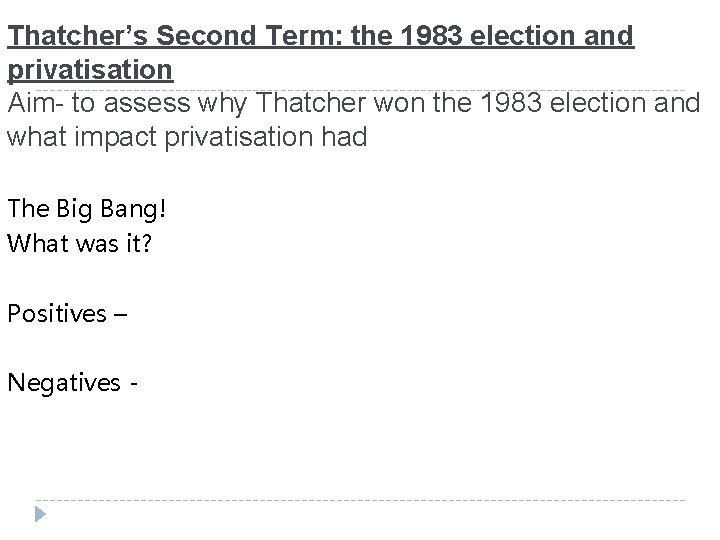This screenshot has height=540, width=720.
Task: Click the blue triangle arrow at slide bottom
Action: 40,515
